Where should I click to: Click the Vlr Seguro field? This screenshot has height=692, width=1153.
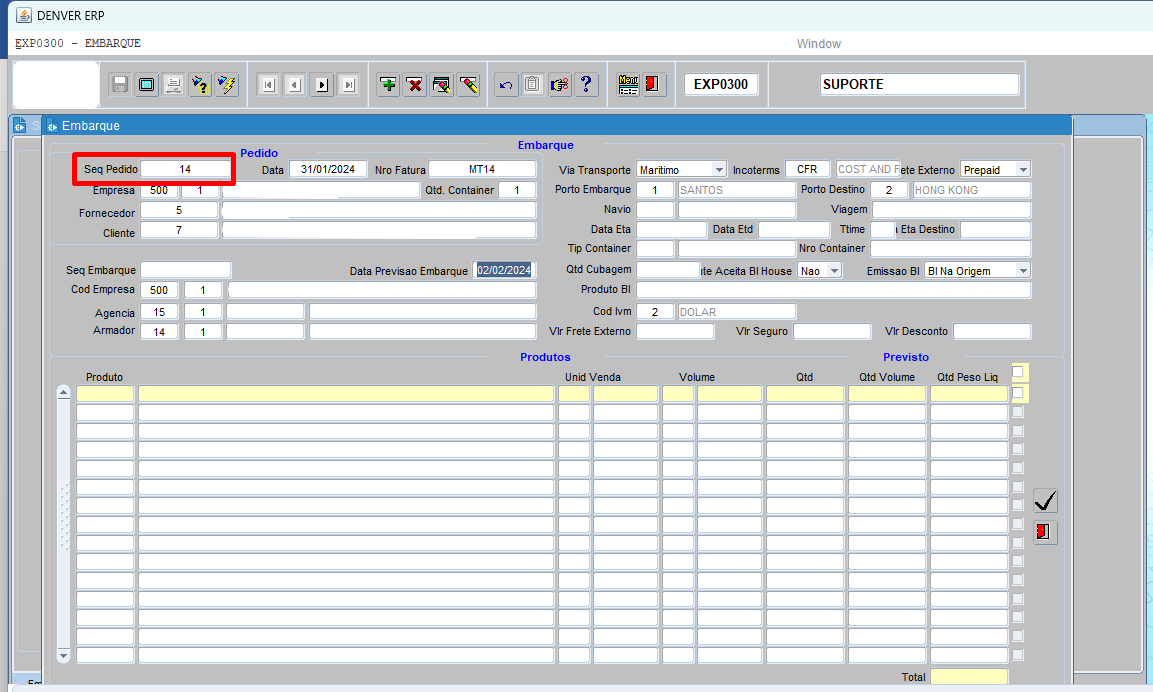click(832, 332)
